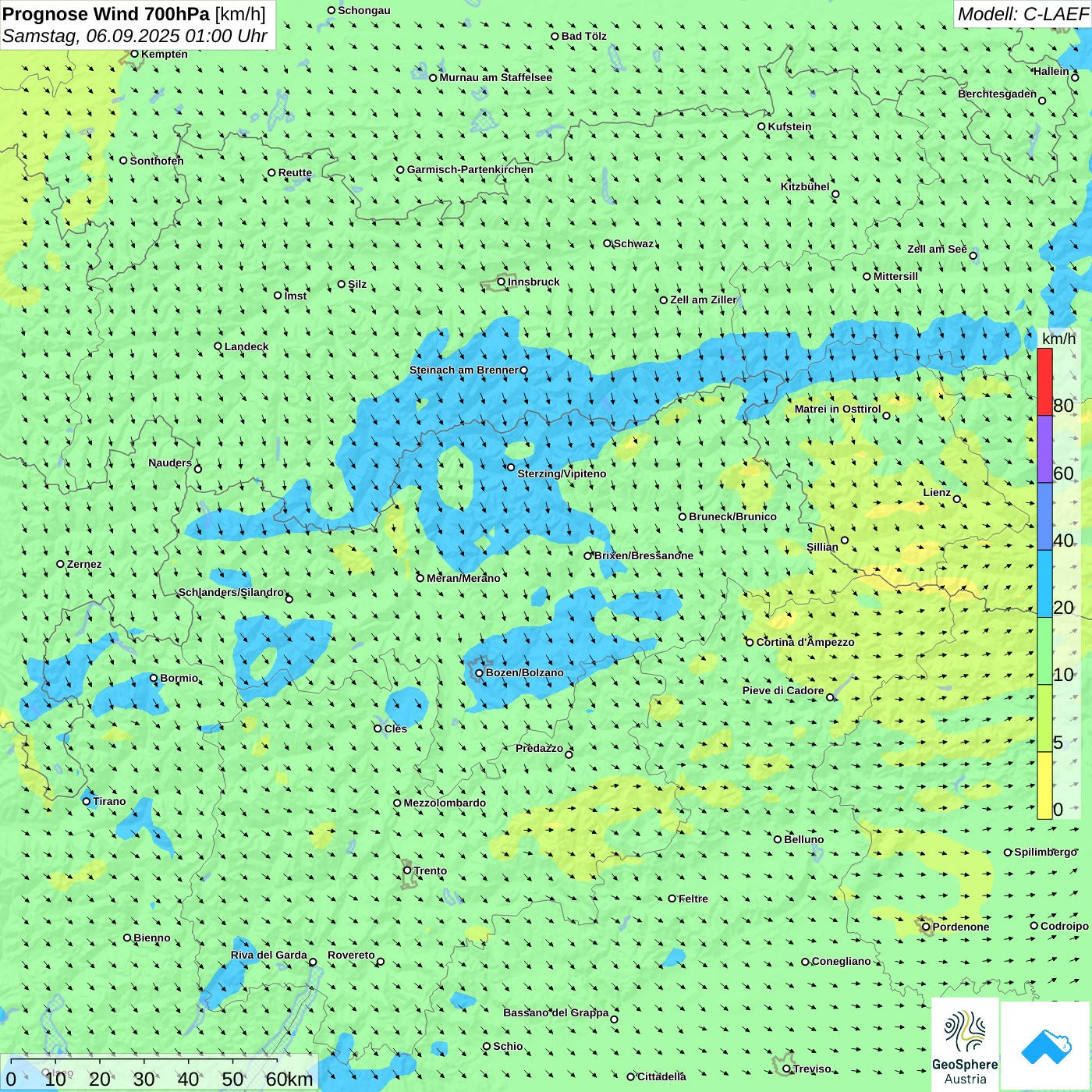Click the title 'Prognose Wind 700hPa [km/h]'
This screenshot has height=1092, width=1092.
(x=134, y=14)
